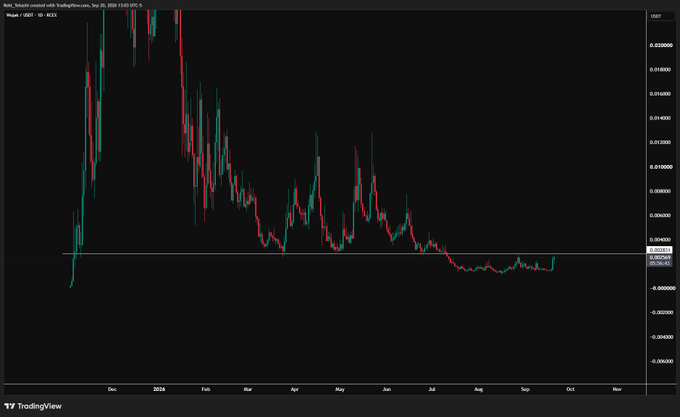Click the 0.006000 price axis label
This screenshot has height=417, width=680.
tap(661, 215)
